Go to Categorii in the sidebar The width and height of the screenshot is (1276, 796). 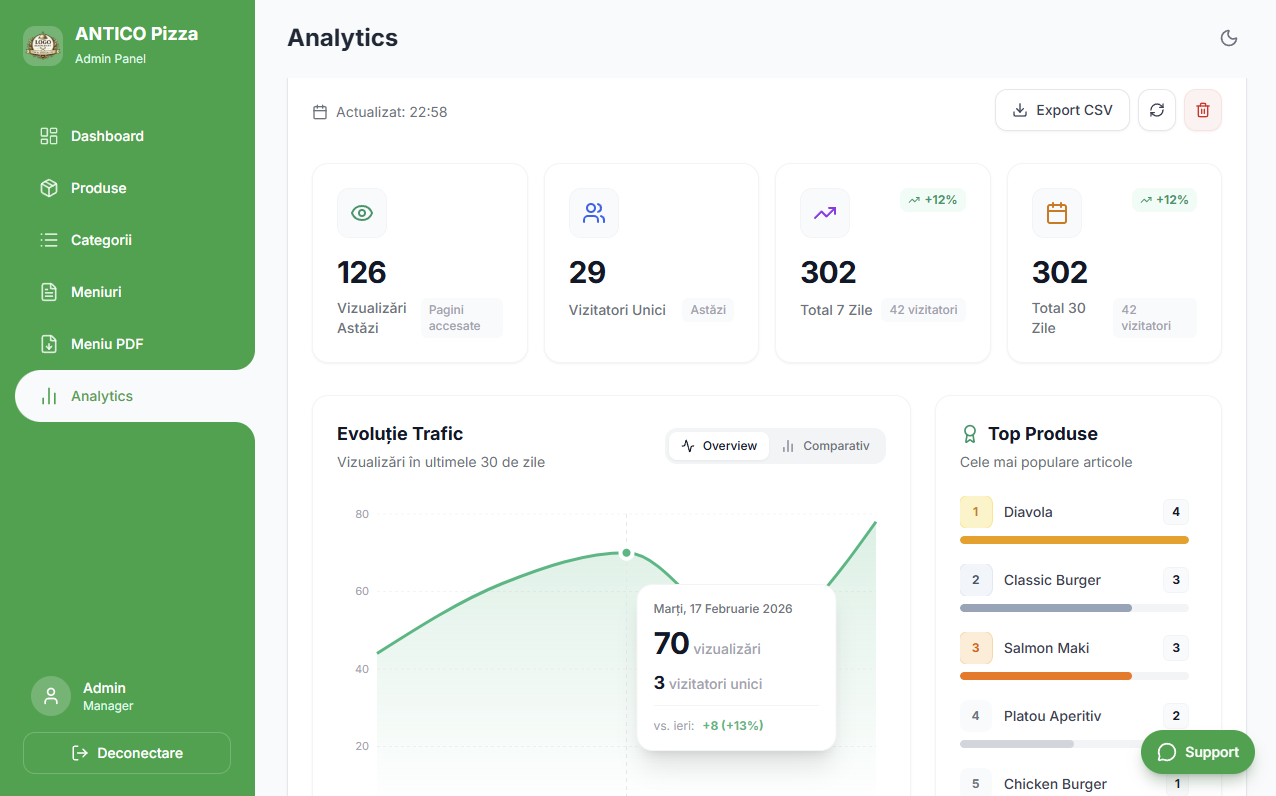[101, 240]
